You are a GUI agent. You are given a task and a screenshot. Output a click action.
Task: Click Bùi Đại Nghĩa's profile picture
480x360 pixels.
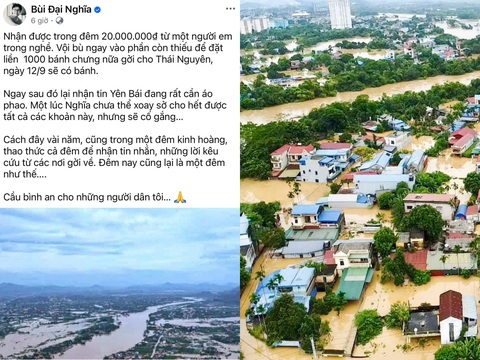tap(14, 15)
